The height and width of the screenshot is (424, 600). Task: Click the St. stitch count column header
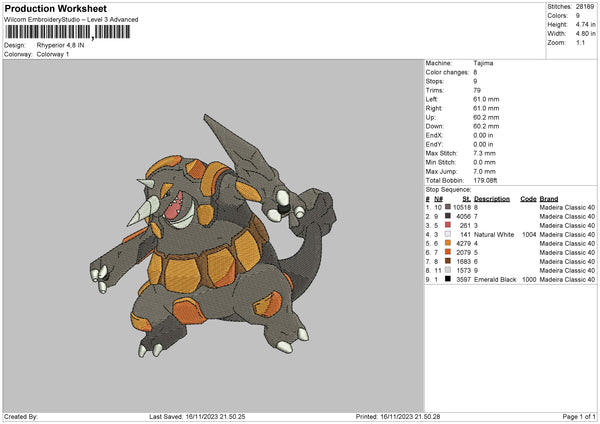coord(466,198)
